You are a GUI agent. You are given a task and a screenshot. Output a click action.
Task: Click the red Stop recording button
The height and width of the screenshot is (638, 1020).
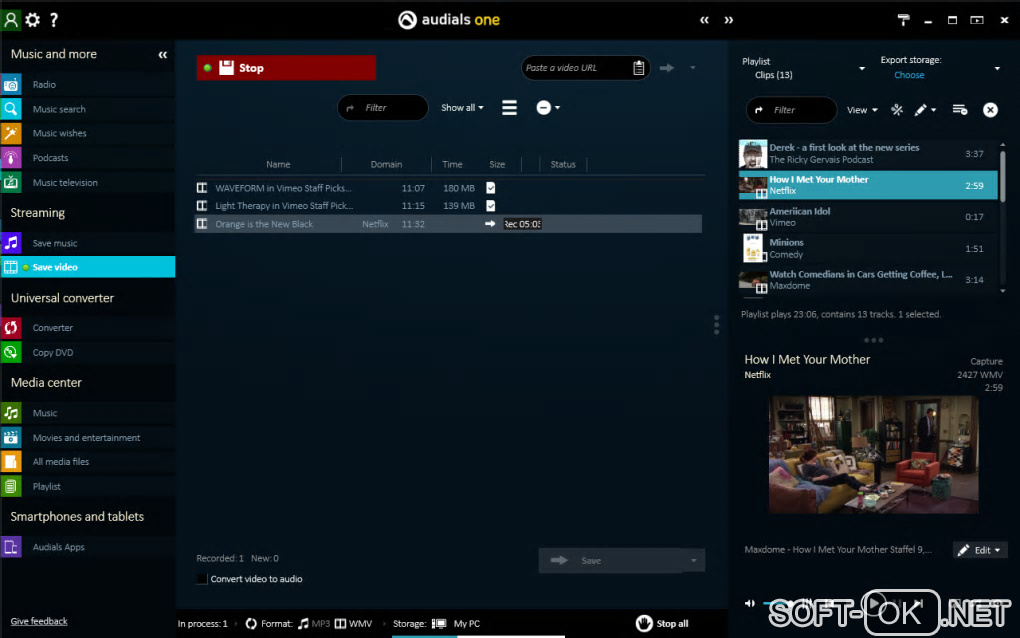pyautogui.click(x=286, y=68)
